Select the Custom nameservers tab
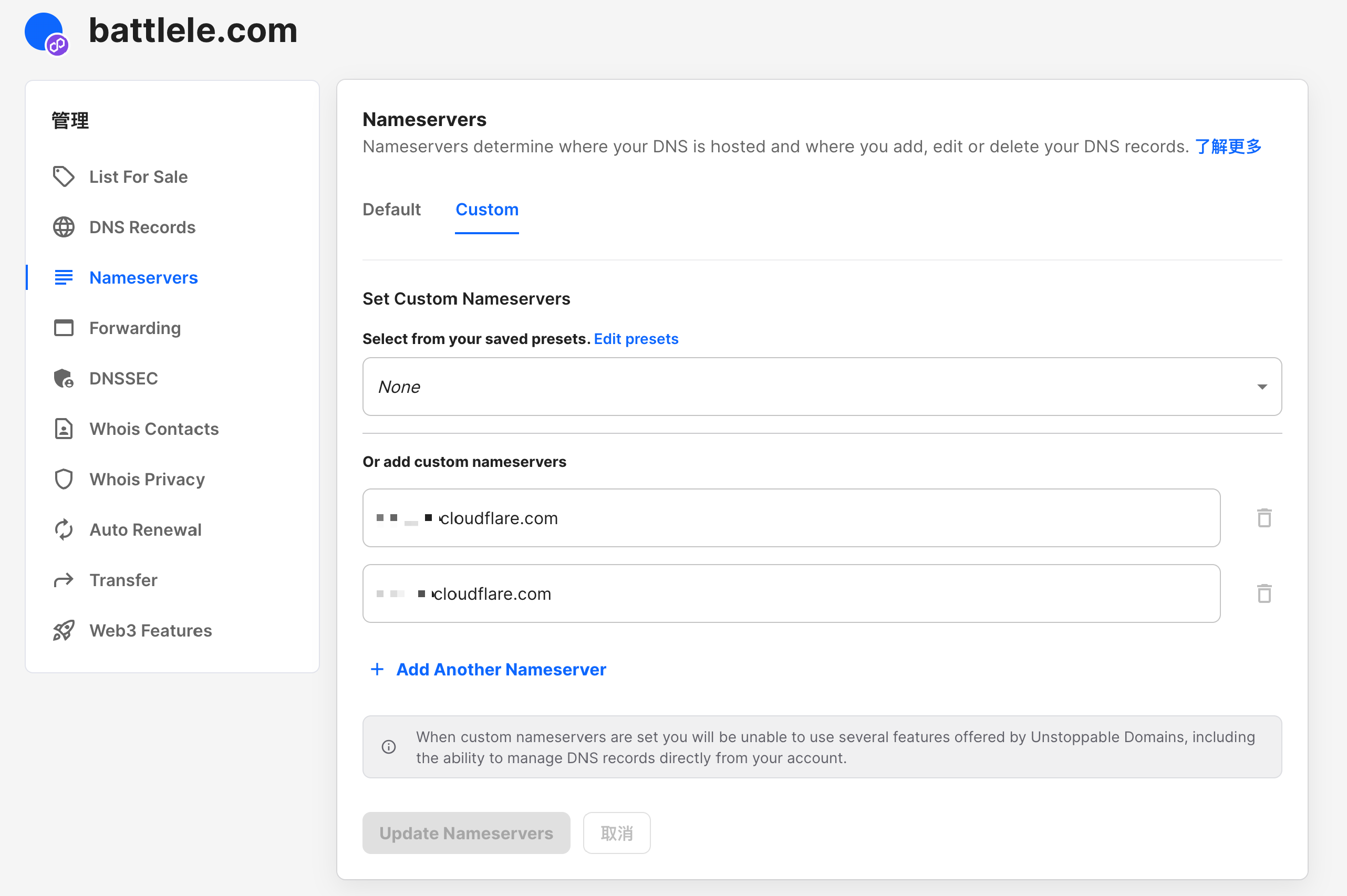Viewport: 1347px width, 896px height. (486, 210)
